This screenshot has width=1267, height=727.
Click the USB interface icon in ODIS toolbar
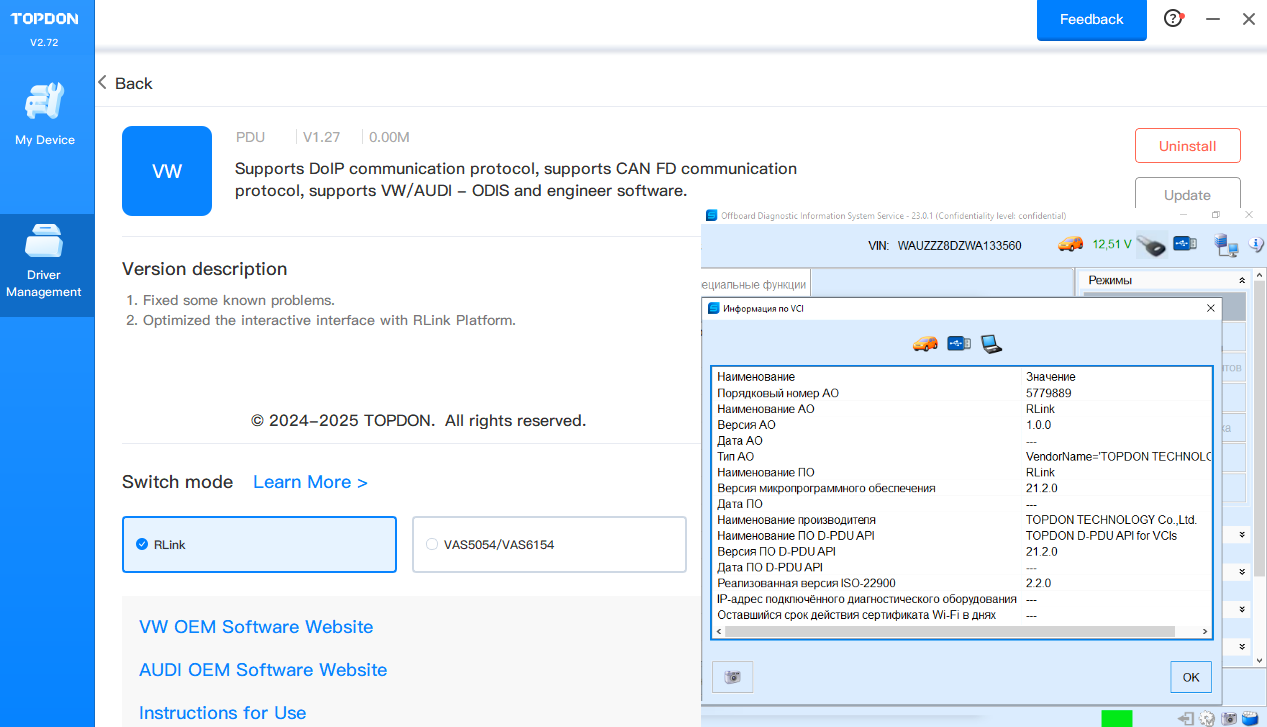[1185, 244]
